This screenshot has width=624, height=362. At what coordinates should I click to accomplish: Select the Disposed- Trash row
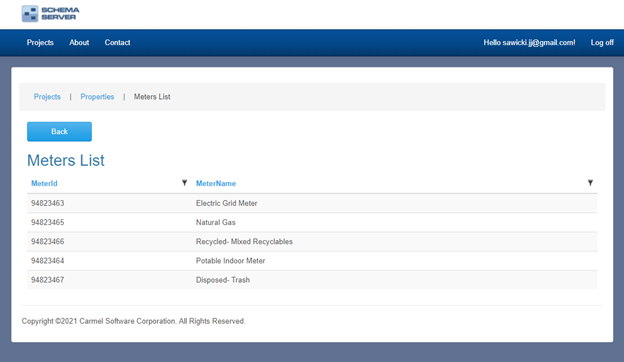coord(312,280)
